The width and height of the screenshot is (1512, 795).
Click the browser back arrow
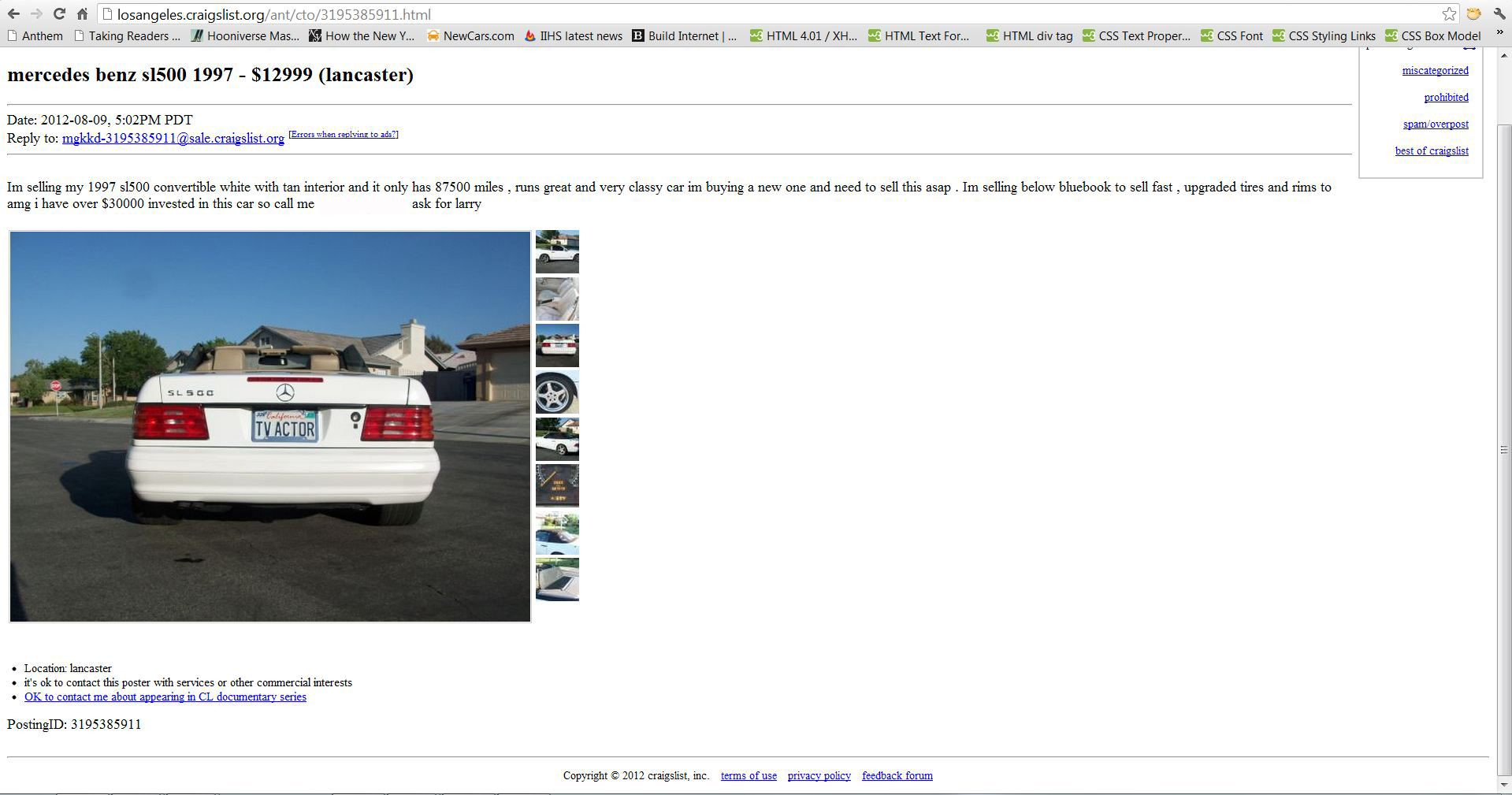click(14, 14)
